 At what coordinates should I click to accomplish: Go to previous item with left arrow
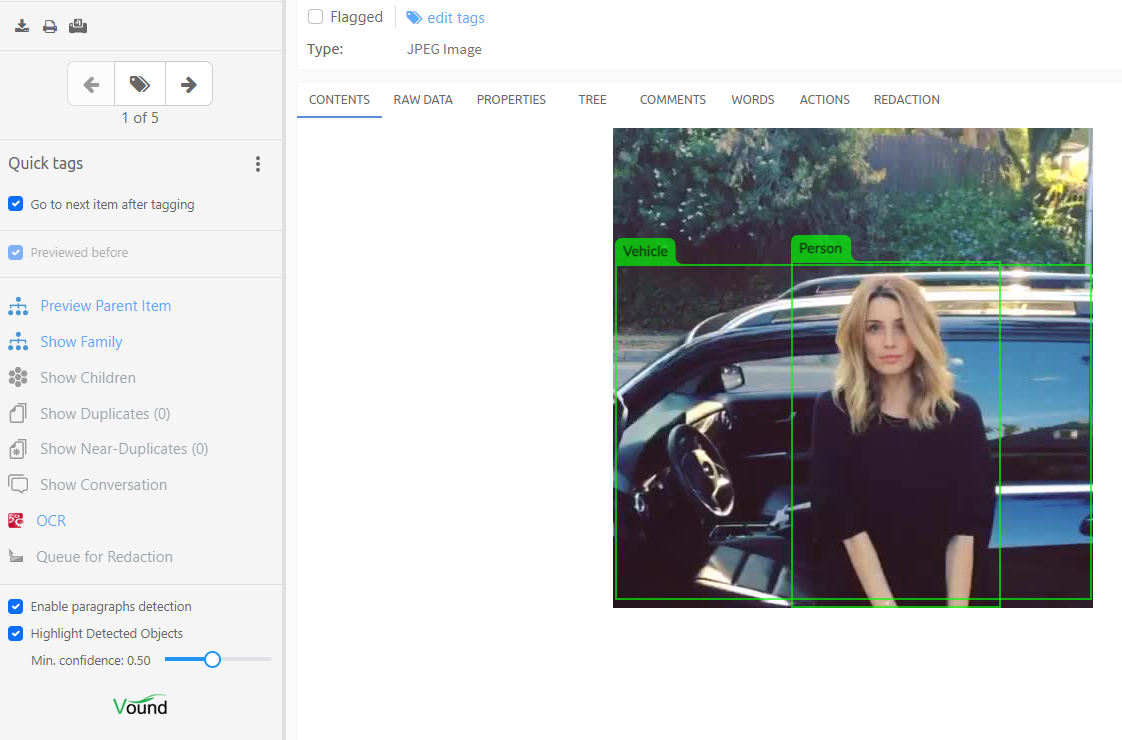(91, 85)
